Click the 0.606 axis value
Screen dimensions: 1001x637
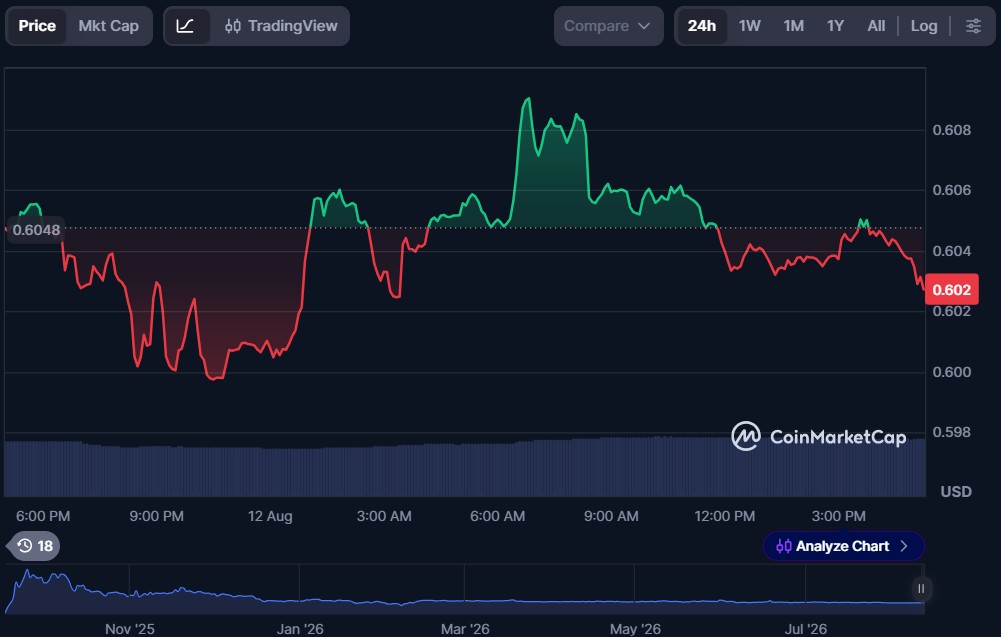point(951,190)
